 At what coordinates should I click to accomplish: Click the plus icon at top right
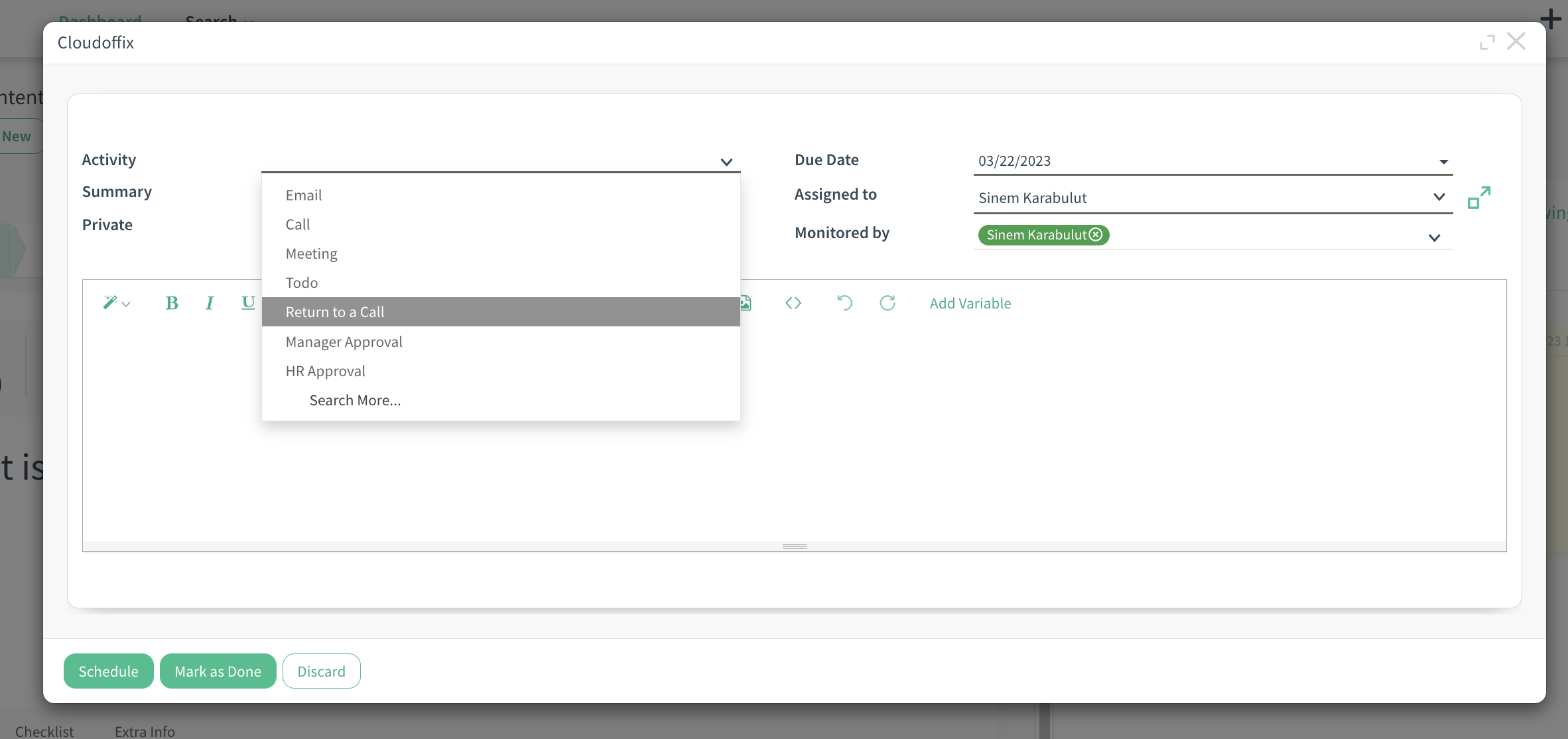pyautogui.click(x=1551, y=19)
